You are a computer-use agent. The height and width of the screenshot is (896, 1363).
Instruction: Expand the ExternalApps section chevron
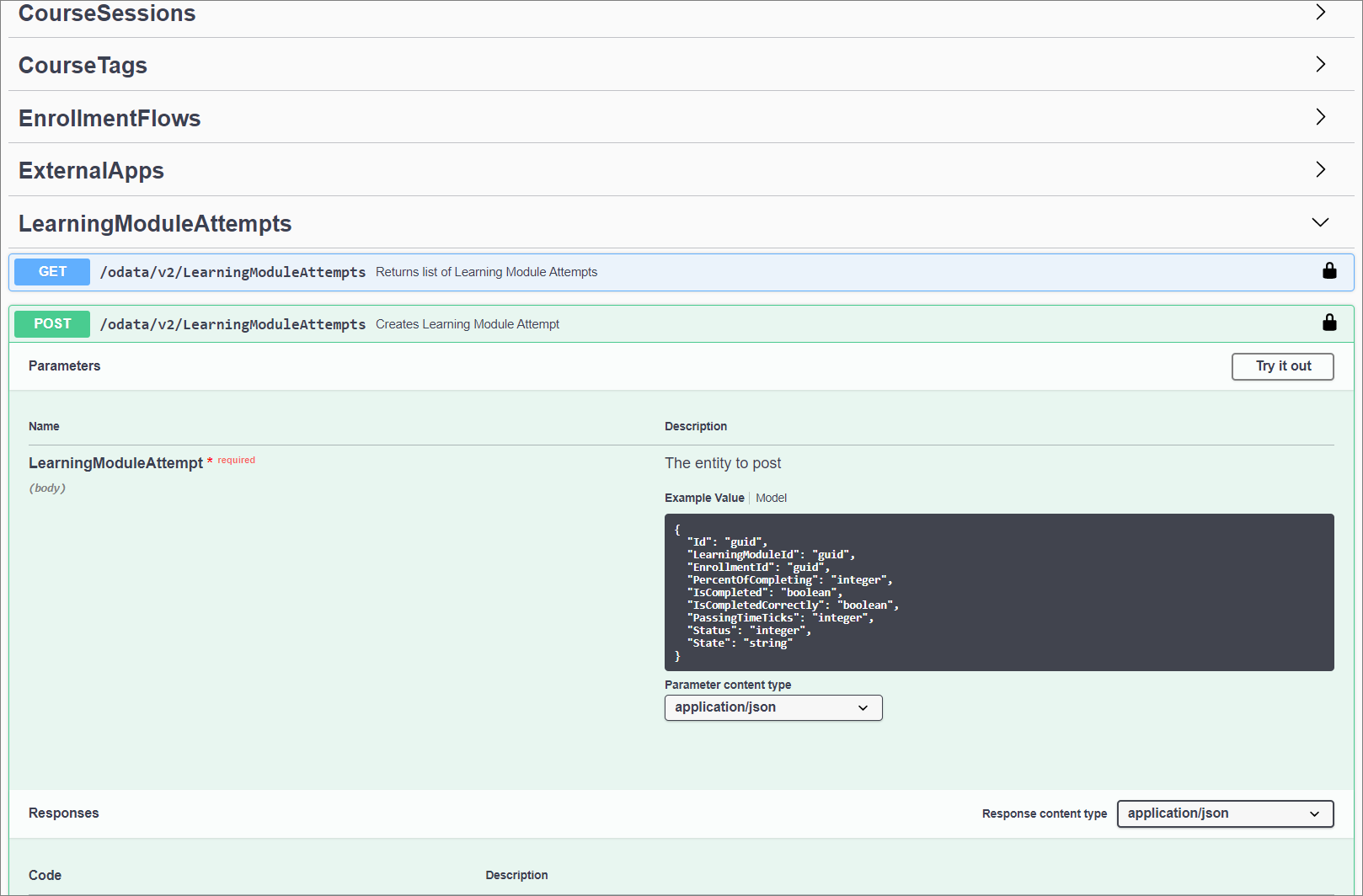coord(1320,170)
